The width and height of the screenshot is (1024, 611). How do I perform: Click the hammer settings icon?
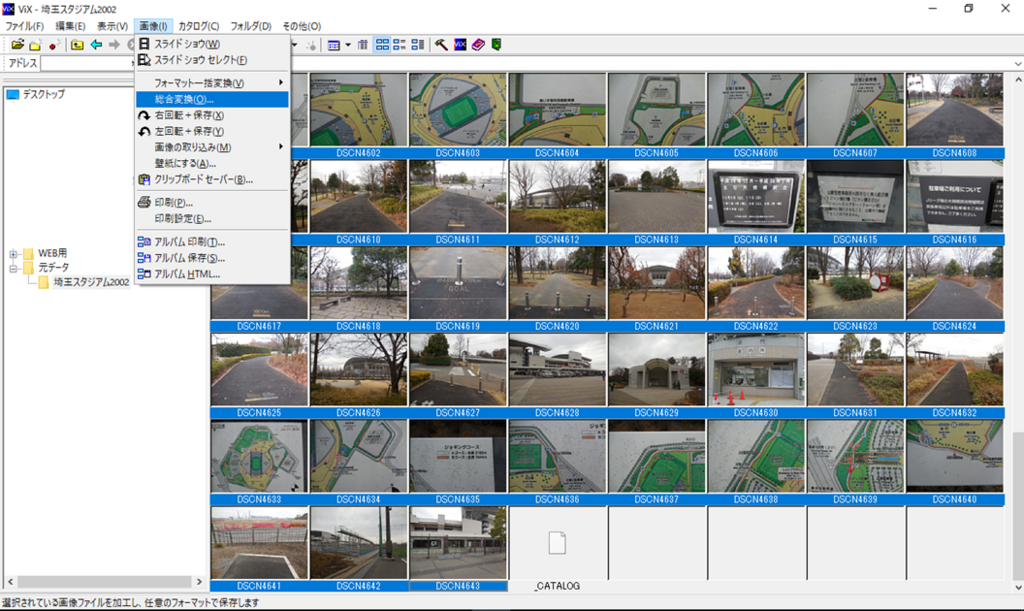[x=441, y=45]
